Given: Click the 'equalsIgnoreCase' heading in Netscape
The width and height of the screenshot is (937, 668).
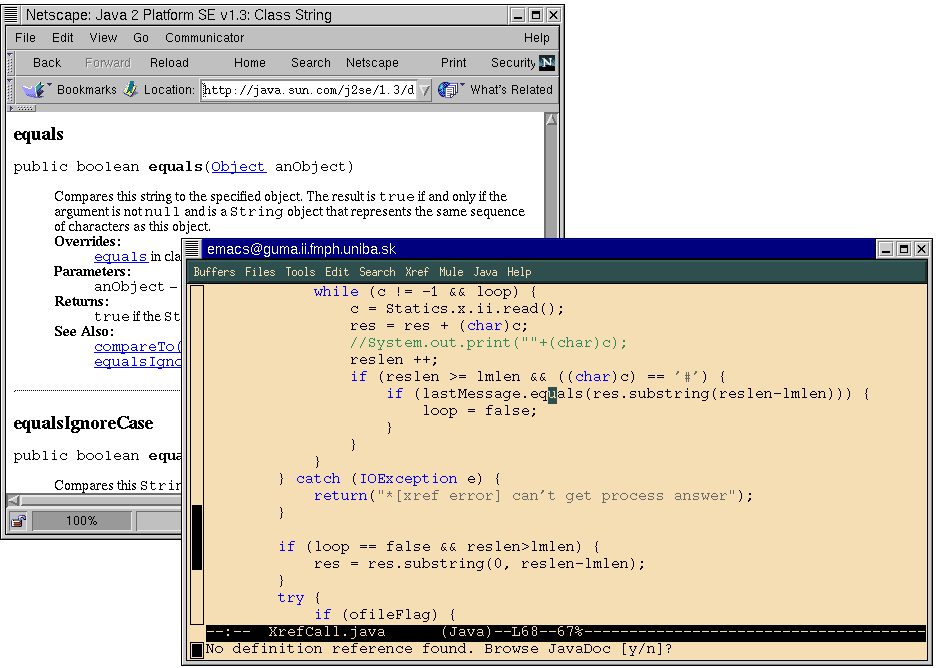Looking at the screenshot, I should (83, 423).
